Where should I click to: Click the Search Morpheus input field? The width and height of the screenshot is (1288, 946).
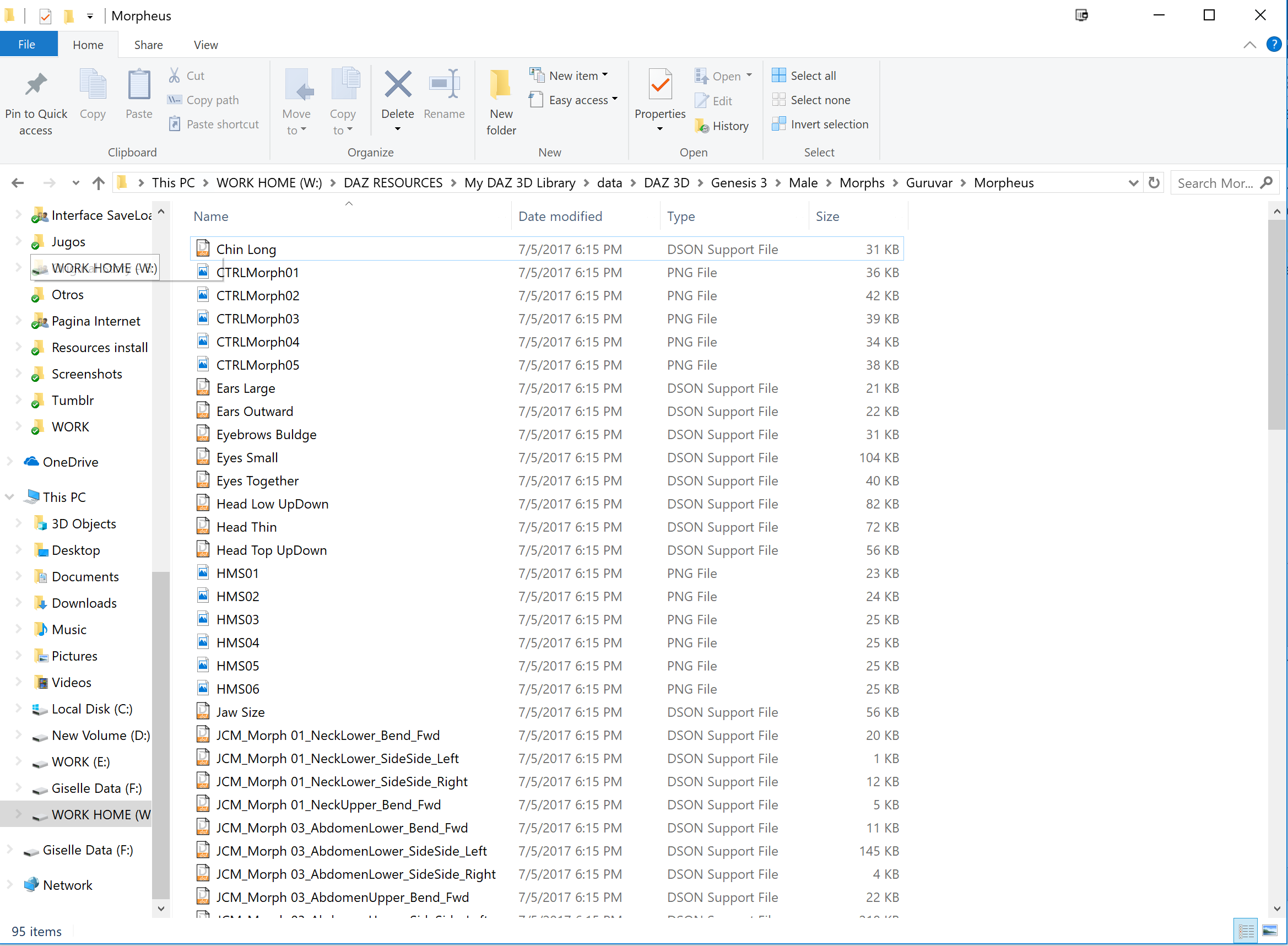(1214, 183)
